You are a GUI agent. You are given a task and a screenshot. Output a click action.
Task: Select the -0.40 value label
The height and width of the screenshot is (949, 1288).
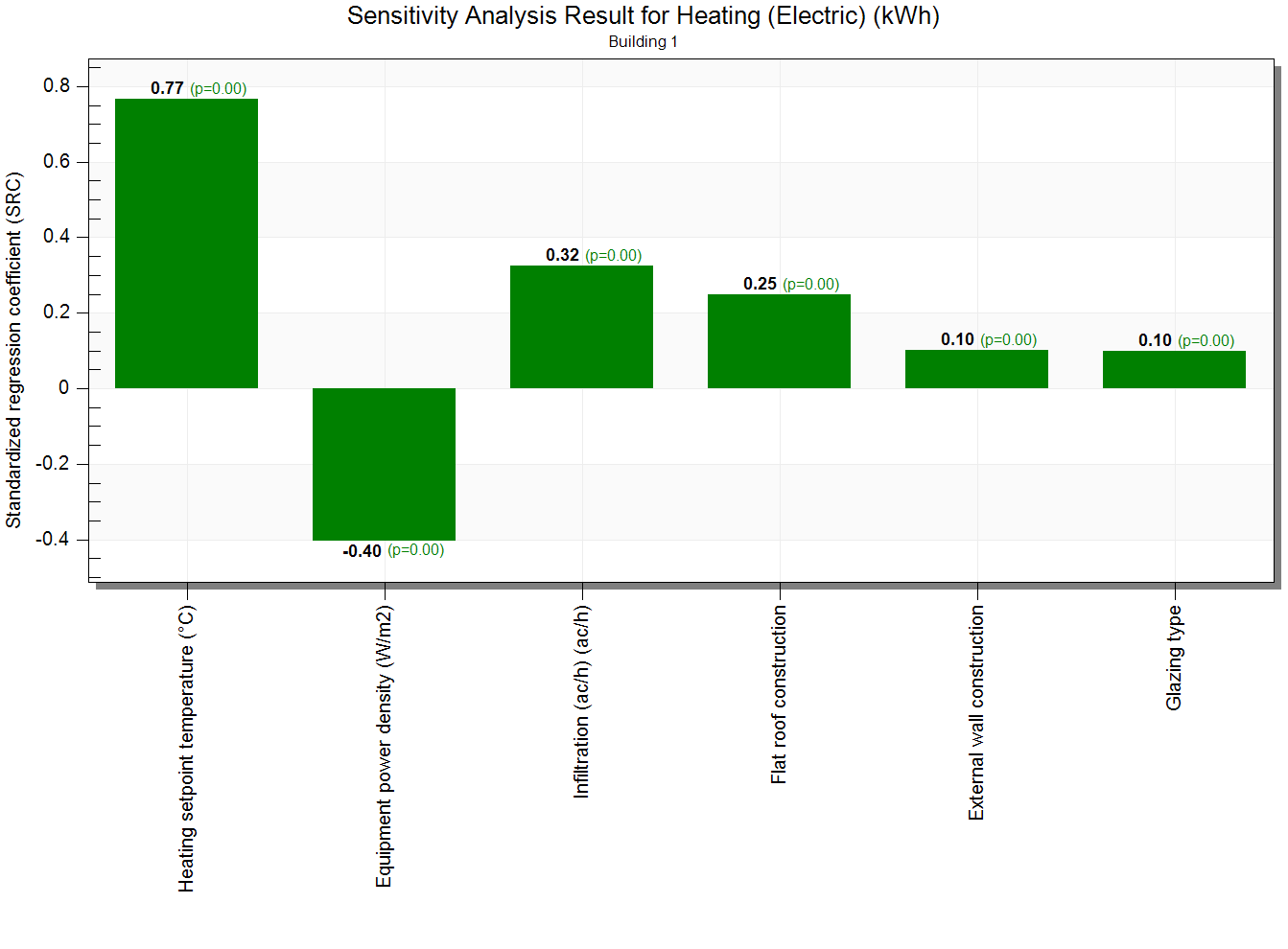[363, 551]
